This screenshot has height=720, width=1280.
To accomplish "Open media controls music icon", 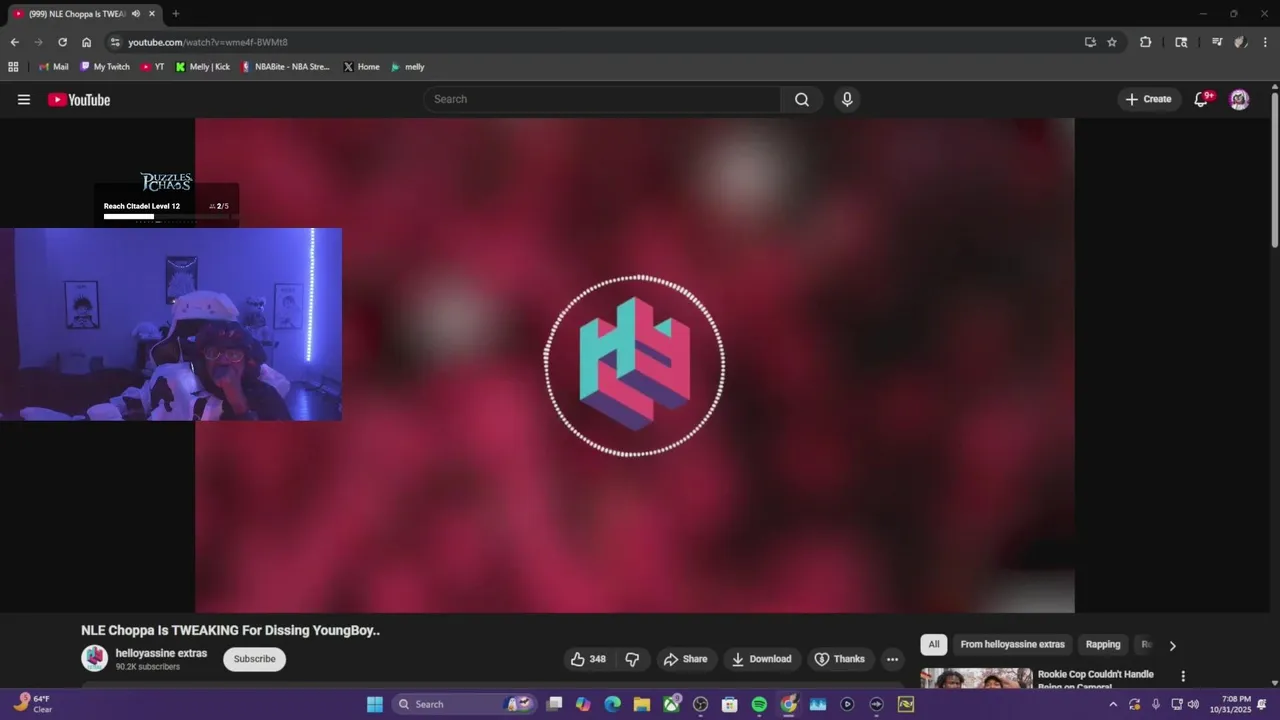I will tap(1216, 42).
